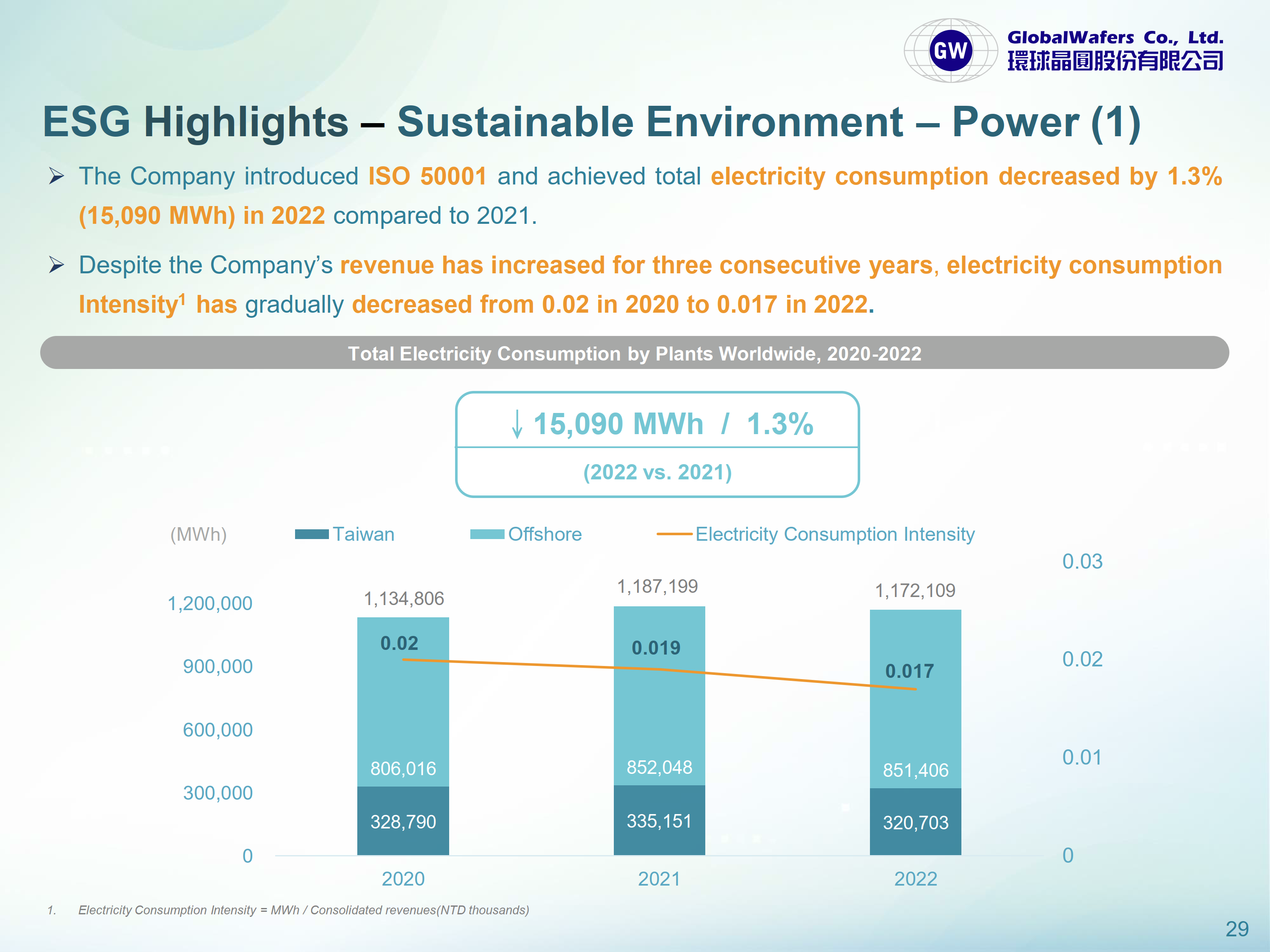Click the page number '29'
Screen dimensions: 1270x952
click(x=1237, y=929)
